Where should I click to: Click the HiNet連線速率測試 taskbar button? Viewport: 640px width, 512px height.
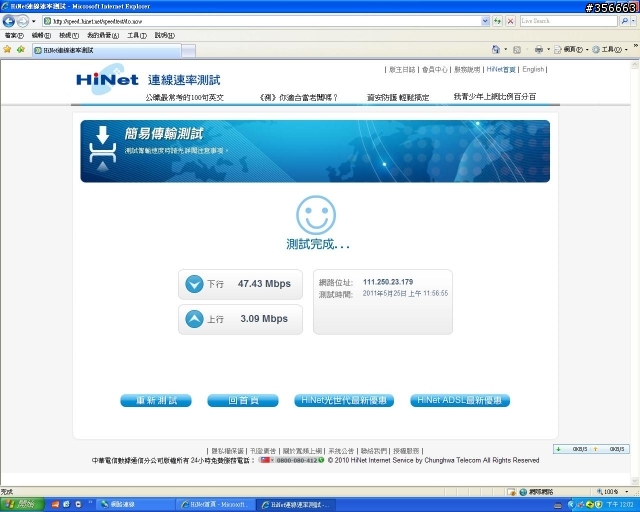point(296,505)
